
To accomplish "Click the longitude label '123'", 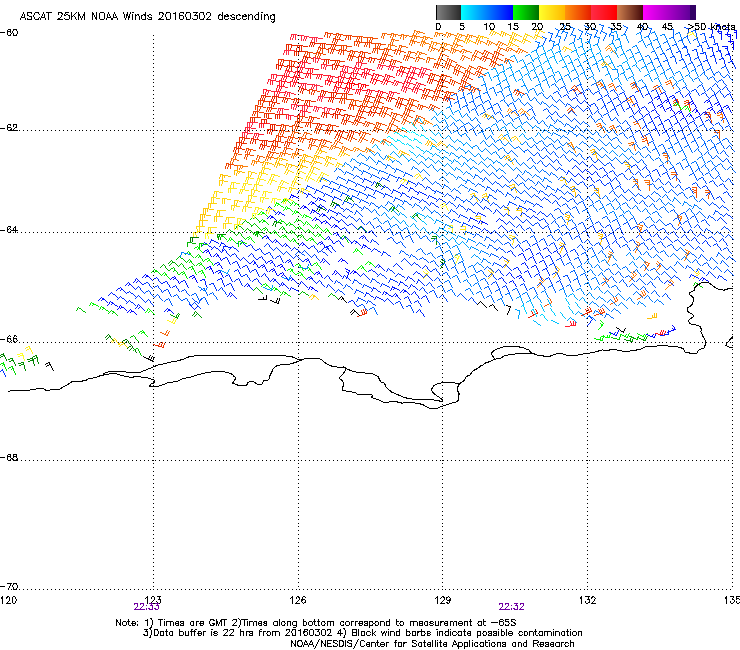I will [152, 600].
